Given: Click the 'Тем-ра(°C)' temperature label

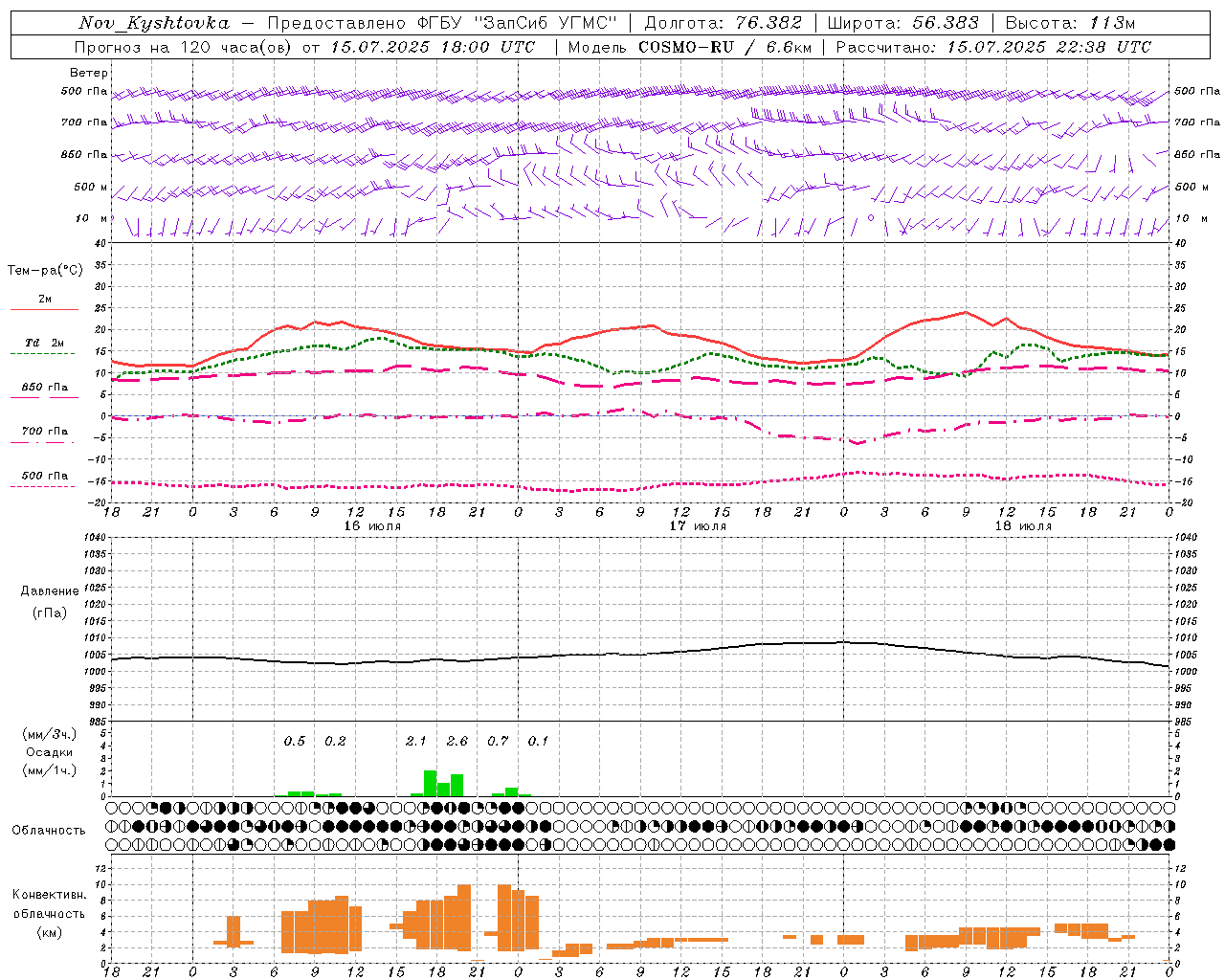Looking at the screenshot, I should pyautogui.click(x=45, y=271).
